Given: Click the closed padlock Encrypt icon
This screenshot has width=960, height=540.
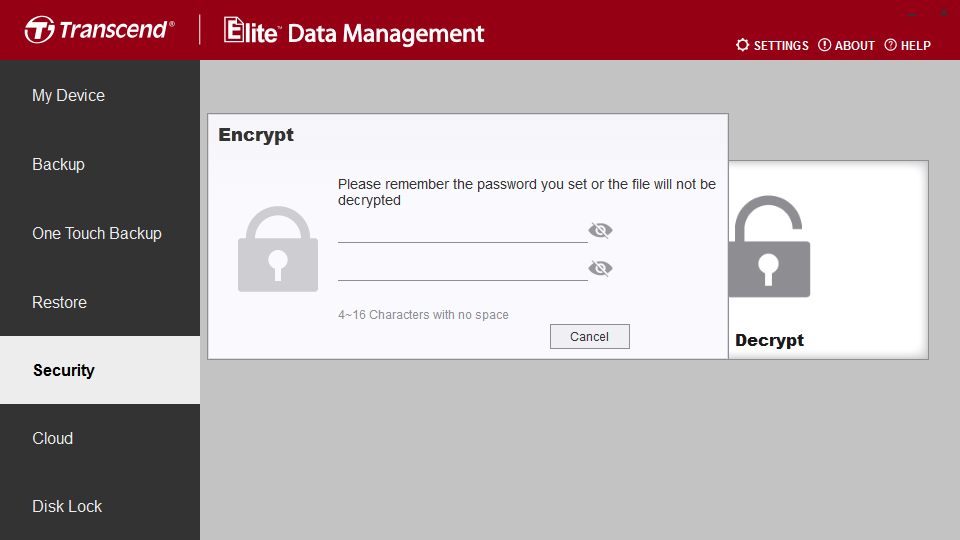Looking at the screenshot, I should [x=278, y=249].
